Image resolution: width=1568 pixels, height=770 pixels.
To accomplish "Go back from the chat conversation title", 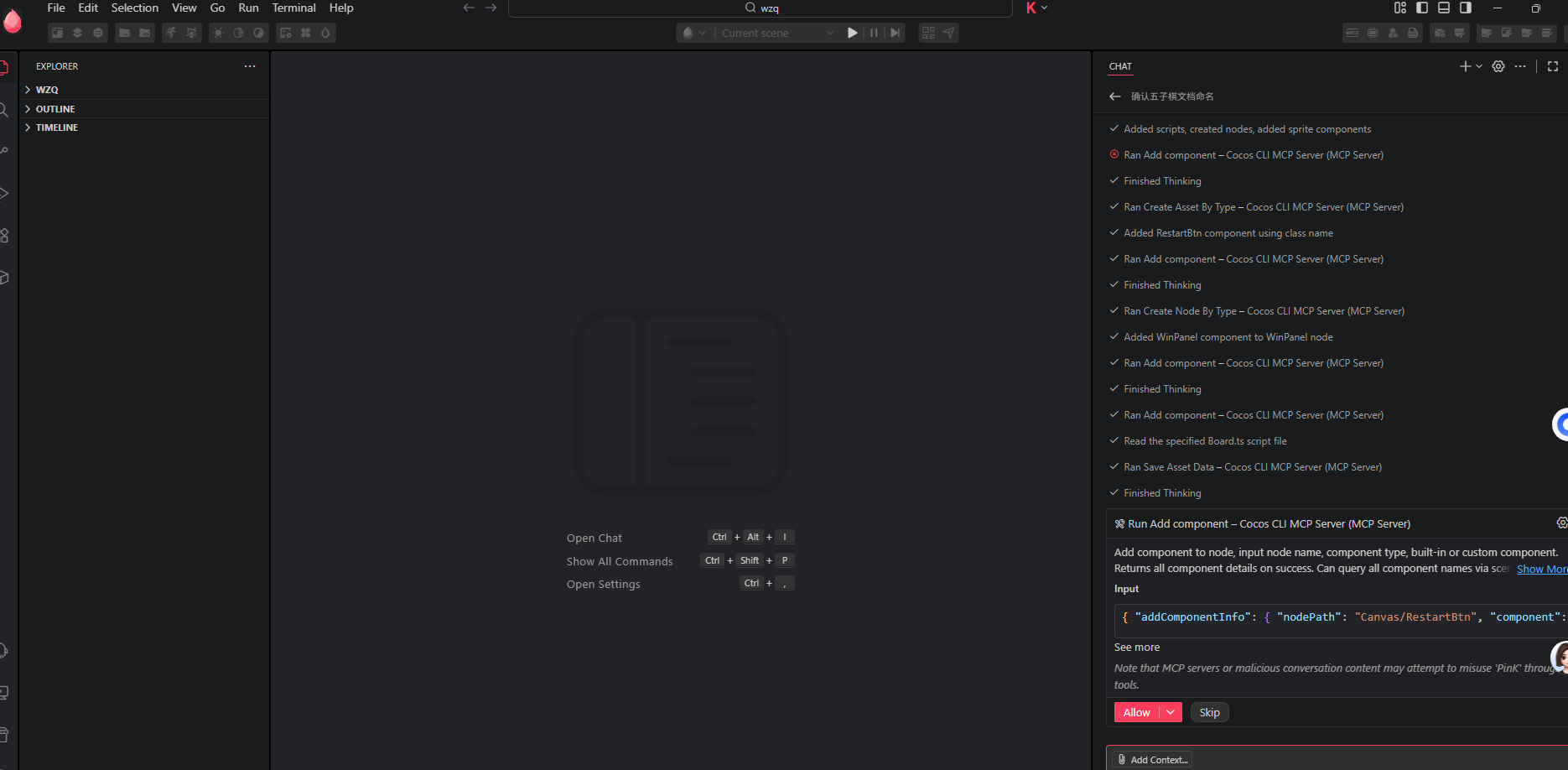I will click(1115, 96).
